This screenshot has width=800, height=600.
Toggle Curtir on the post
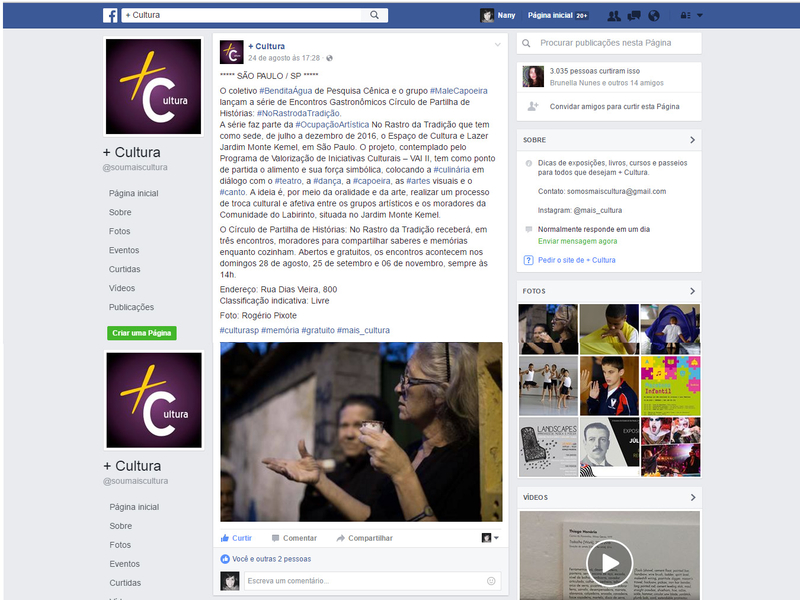point(236,538)
